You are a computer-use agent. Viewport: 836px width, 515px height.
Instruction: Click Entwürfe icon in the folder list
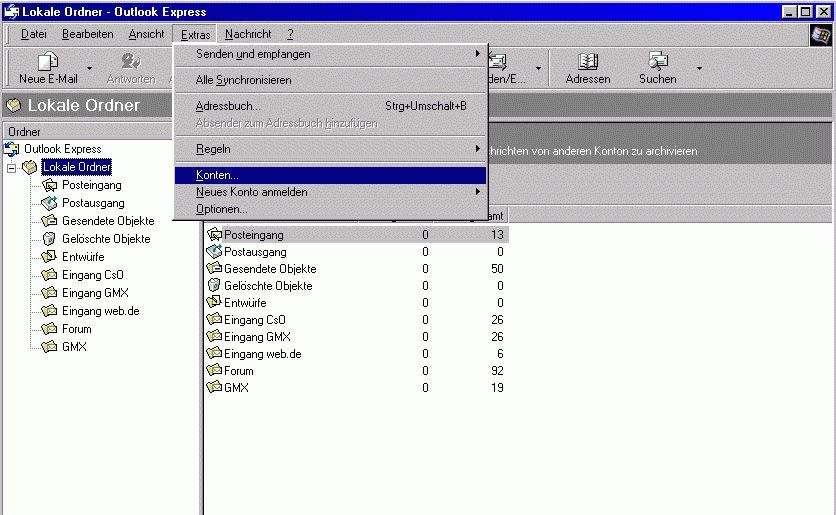point(214,302)
